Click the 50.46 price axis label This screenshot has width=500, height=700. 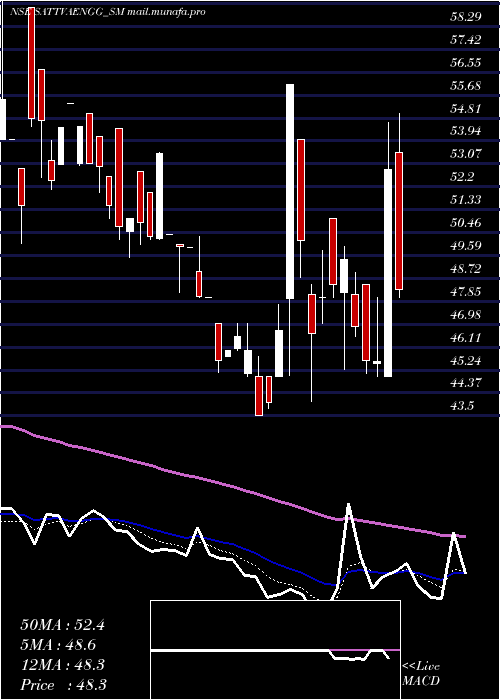click(466, 222)
